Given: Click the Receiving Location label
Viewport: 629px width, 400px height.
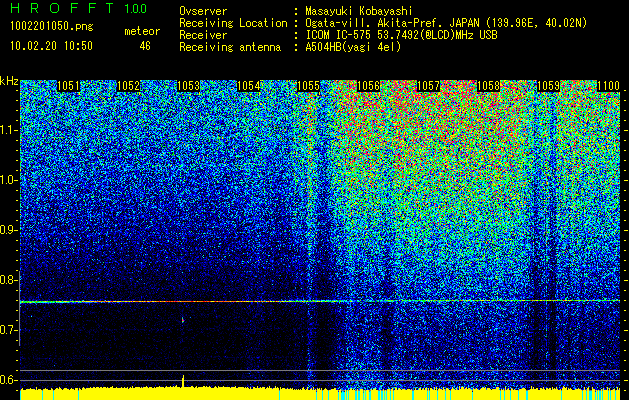Looking at the screenshot, I should [233, 23].
